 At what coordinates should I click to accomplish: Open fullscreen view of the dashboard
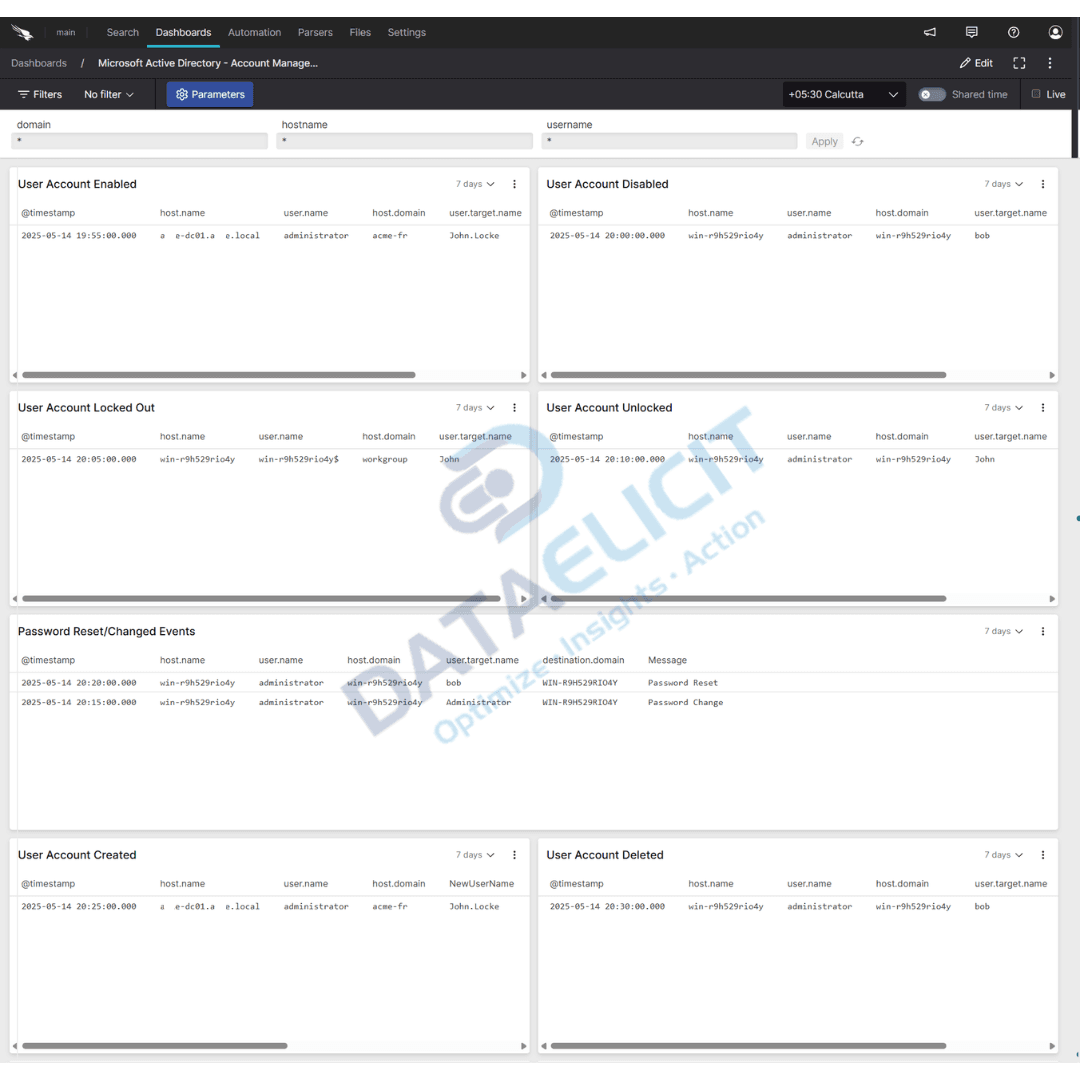(x=1019, y=62)
